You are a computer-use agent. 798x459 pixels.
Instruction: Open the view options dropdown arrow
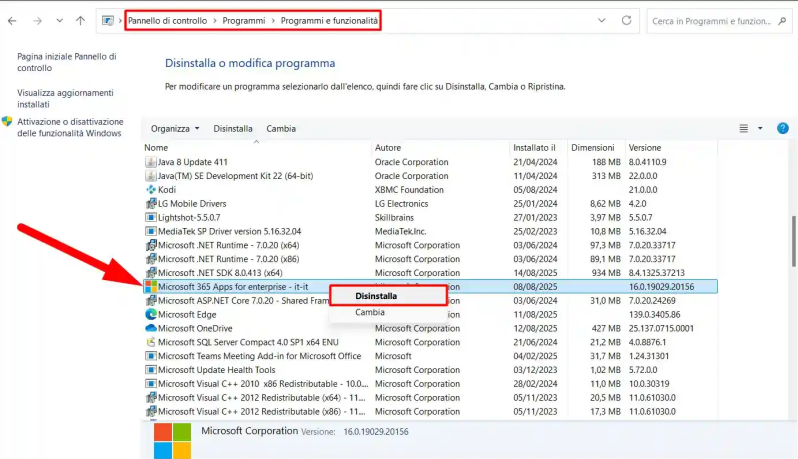[760, 128]
